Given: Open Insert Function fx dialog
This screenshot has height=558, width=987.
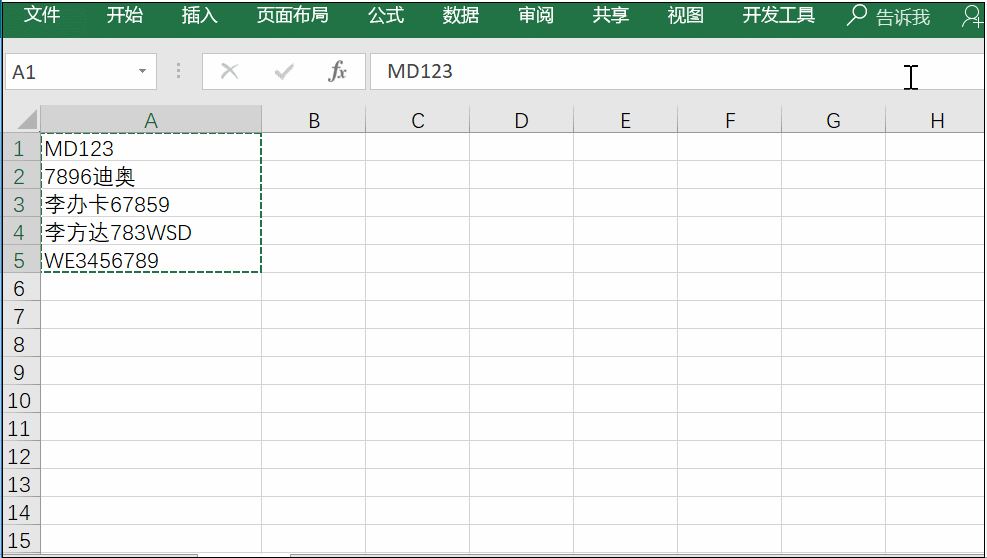Looking at the screenshot, I should pyautogui.click(x=337, y=71).
